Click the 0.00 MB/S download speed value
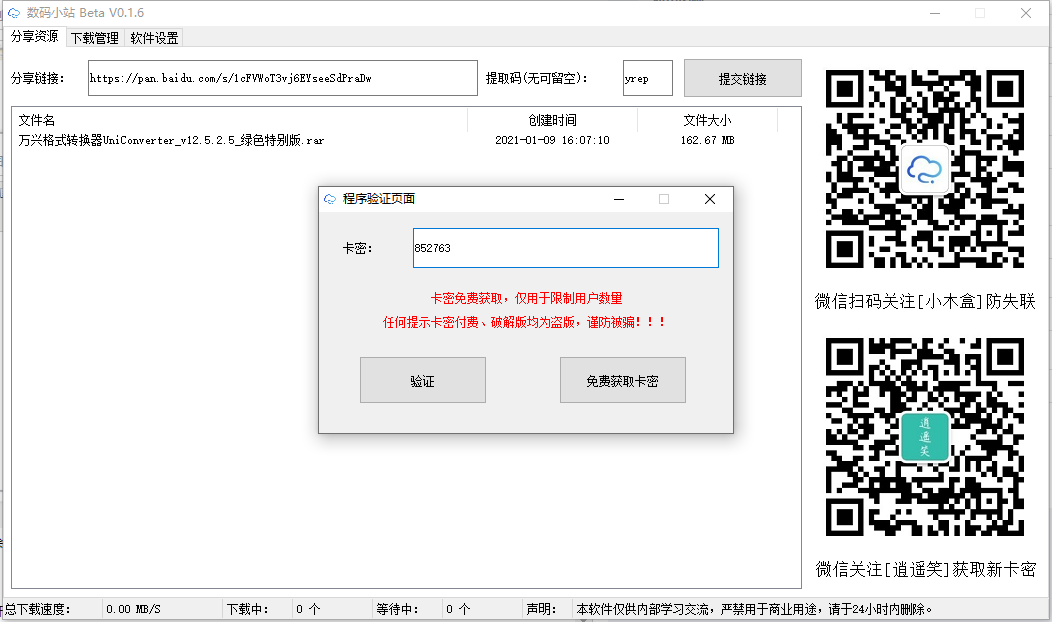 click(133, 609)
